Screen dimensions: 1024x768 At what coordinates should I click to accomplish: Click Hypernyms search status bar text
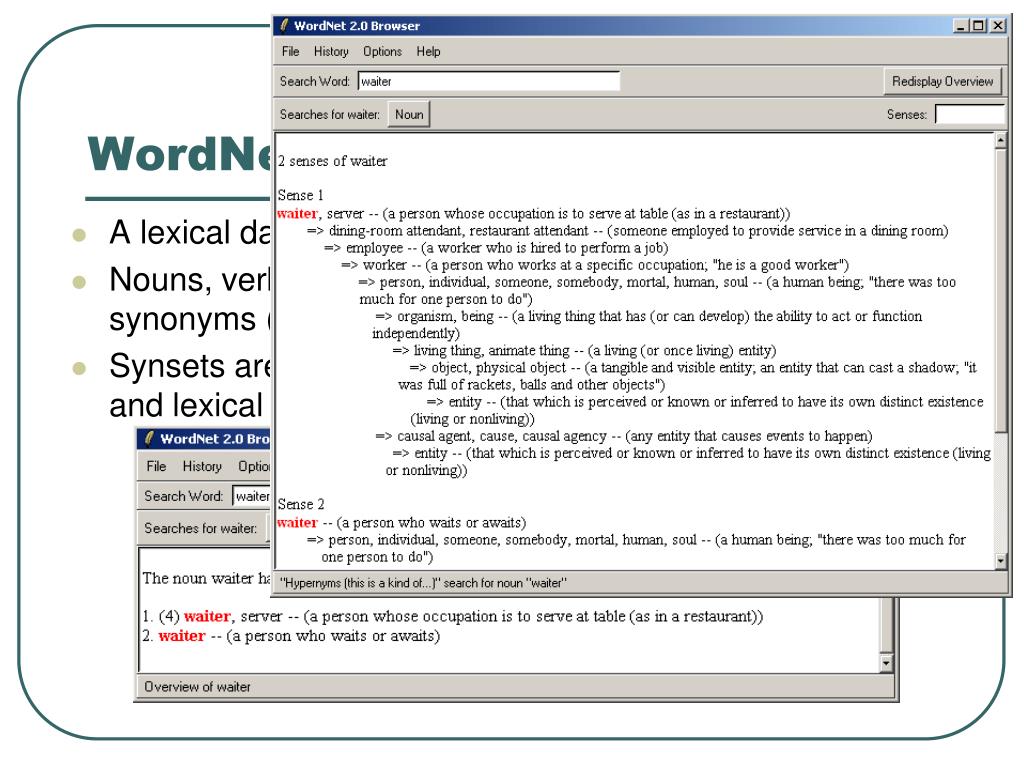[423, 583]
